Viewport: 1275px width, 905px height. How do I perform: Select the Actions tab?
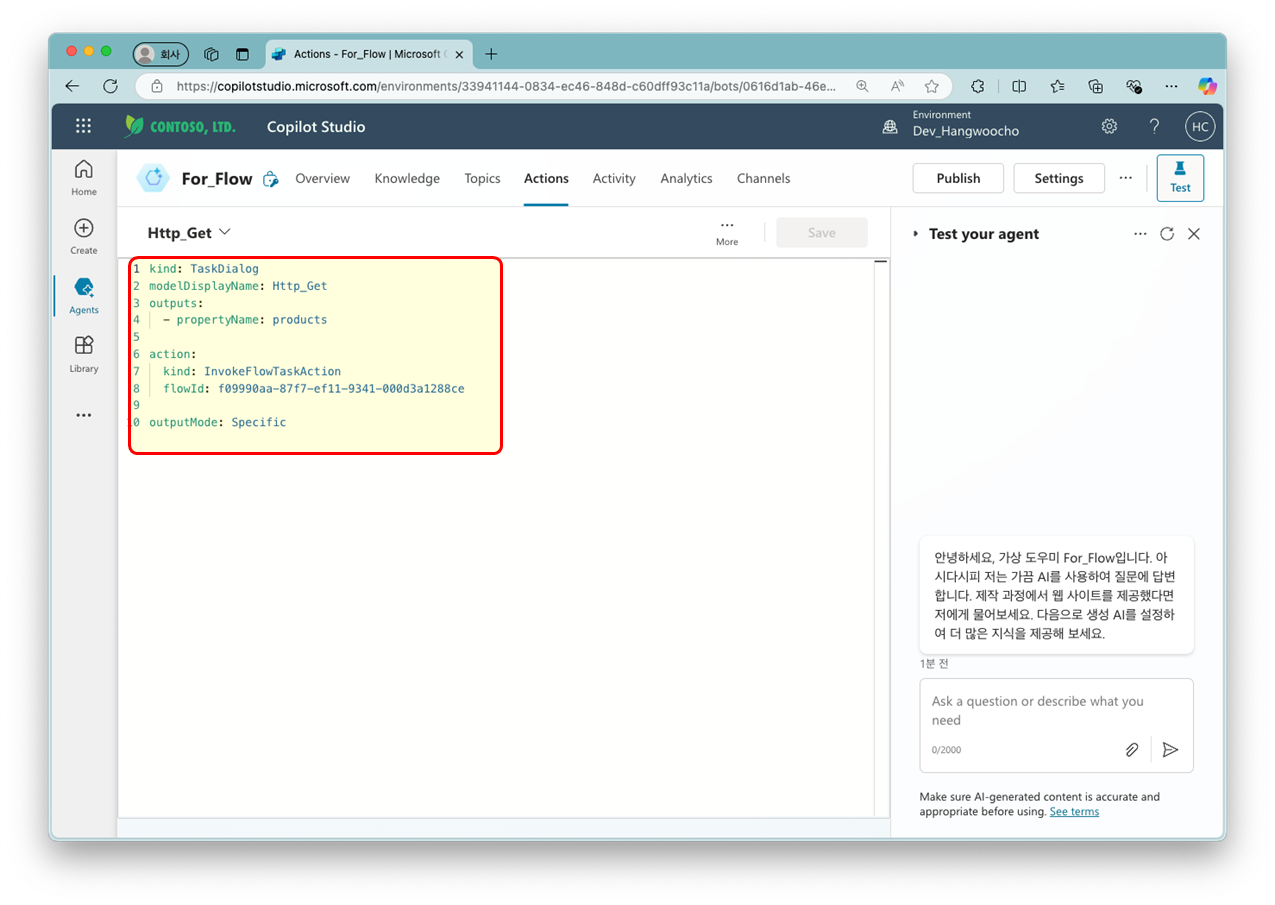546,179
